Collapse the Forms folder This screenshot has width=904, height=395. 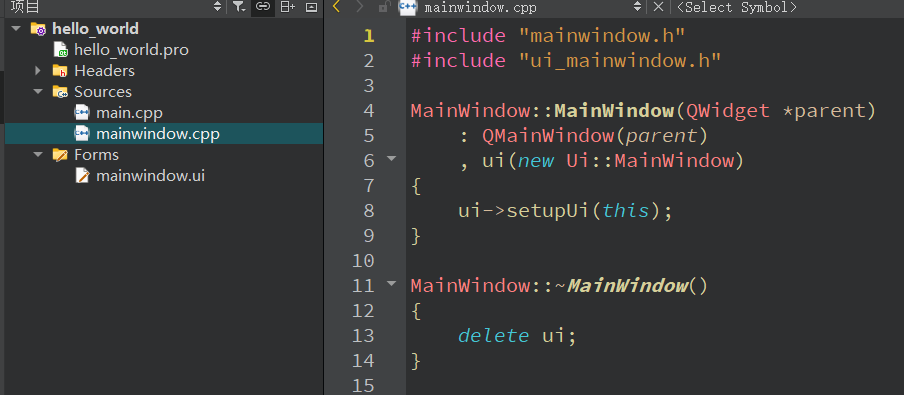[38, 155]
